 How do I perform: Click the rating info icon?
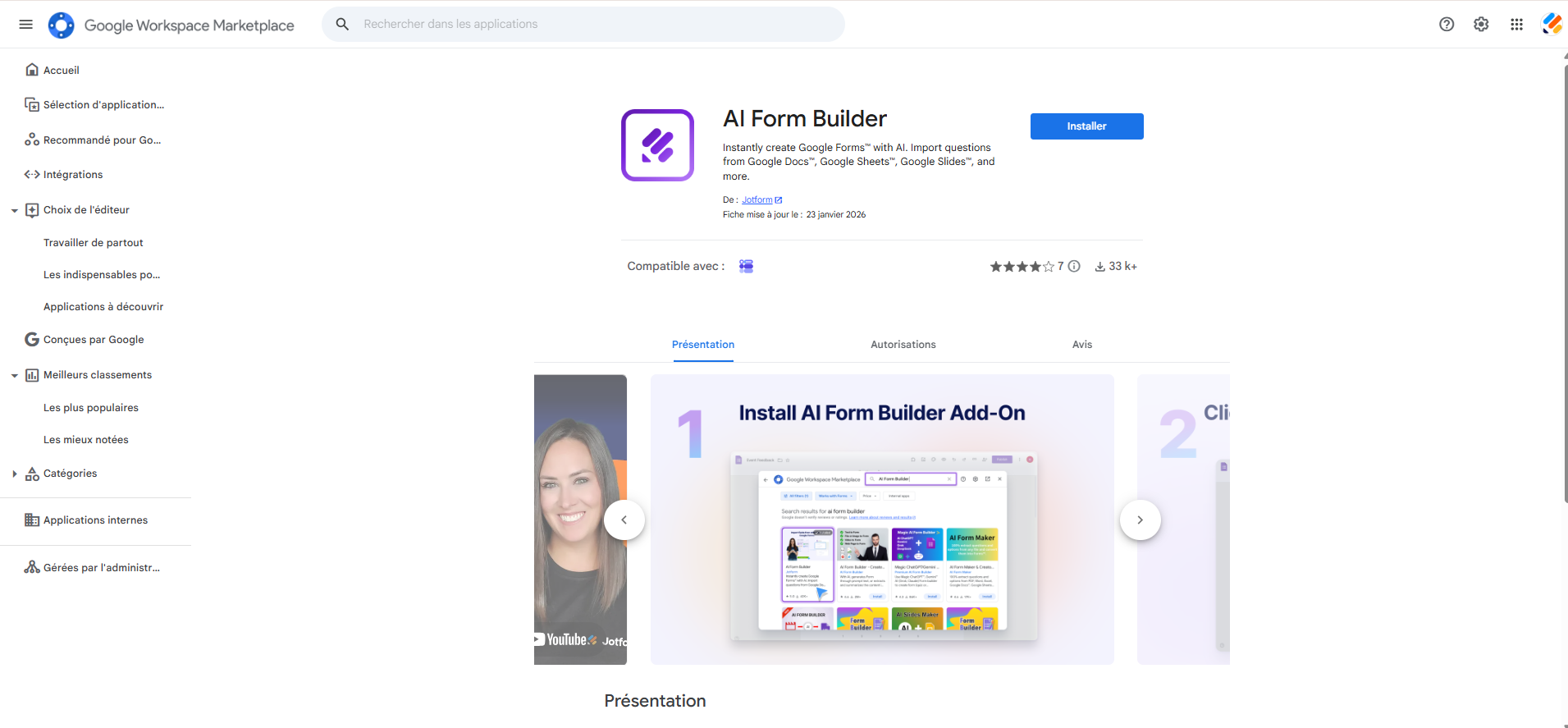click(x=1074, y=266)
